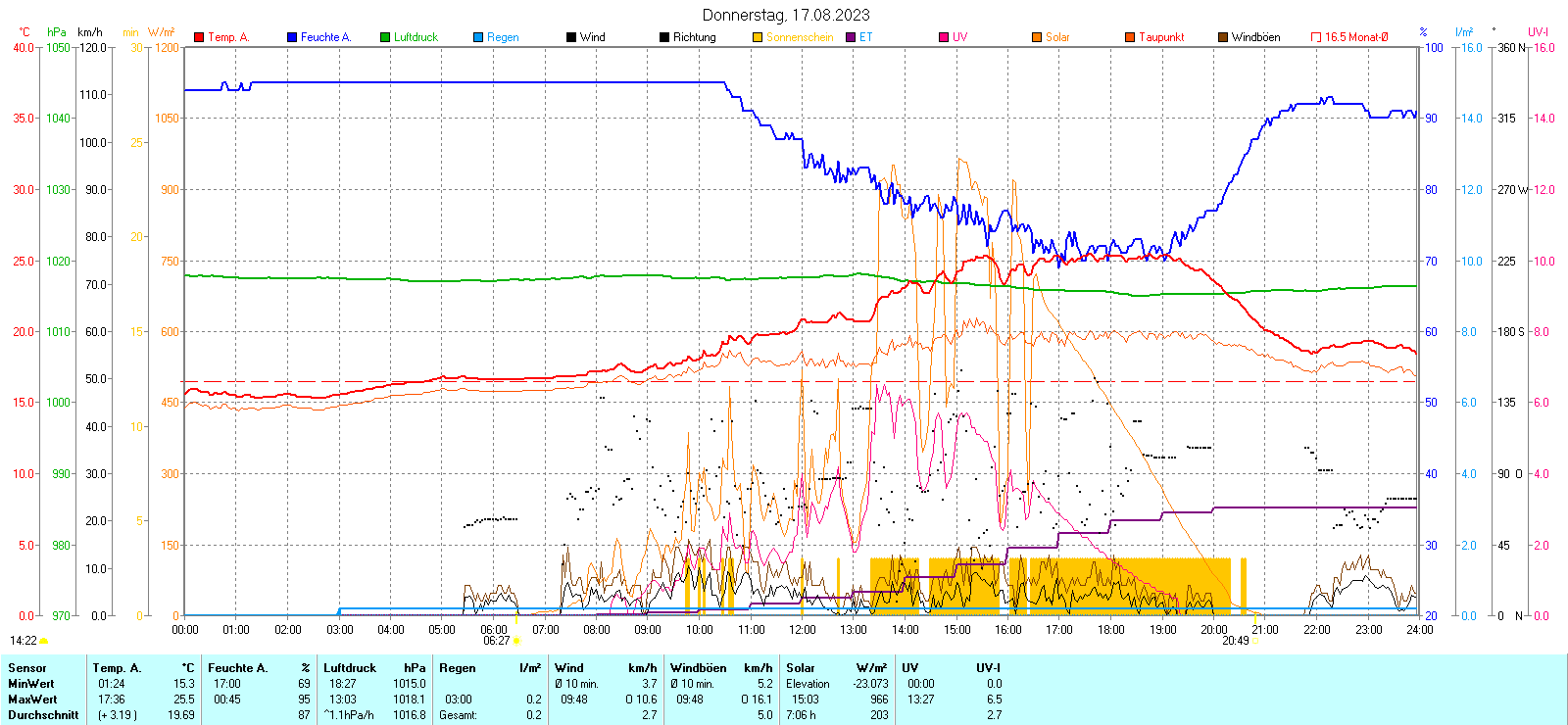Click the 12:00 tick on the time axis

(x=803, y=630)
